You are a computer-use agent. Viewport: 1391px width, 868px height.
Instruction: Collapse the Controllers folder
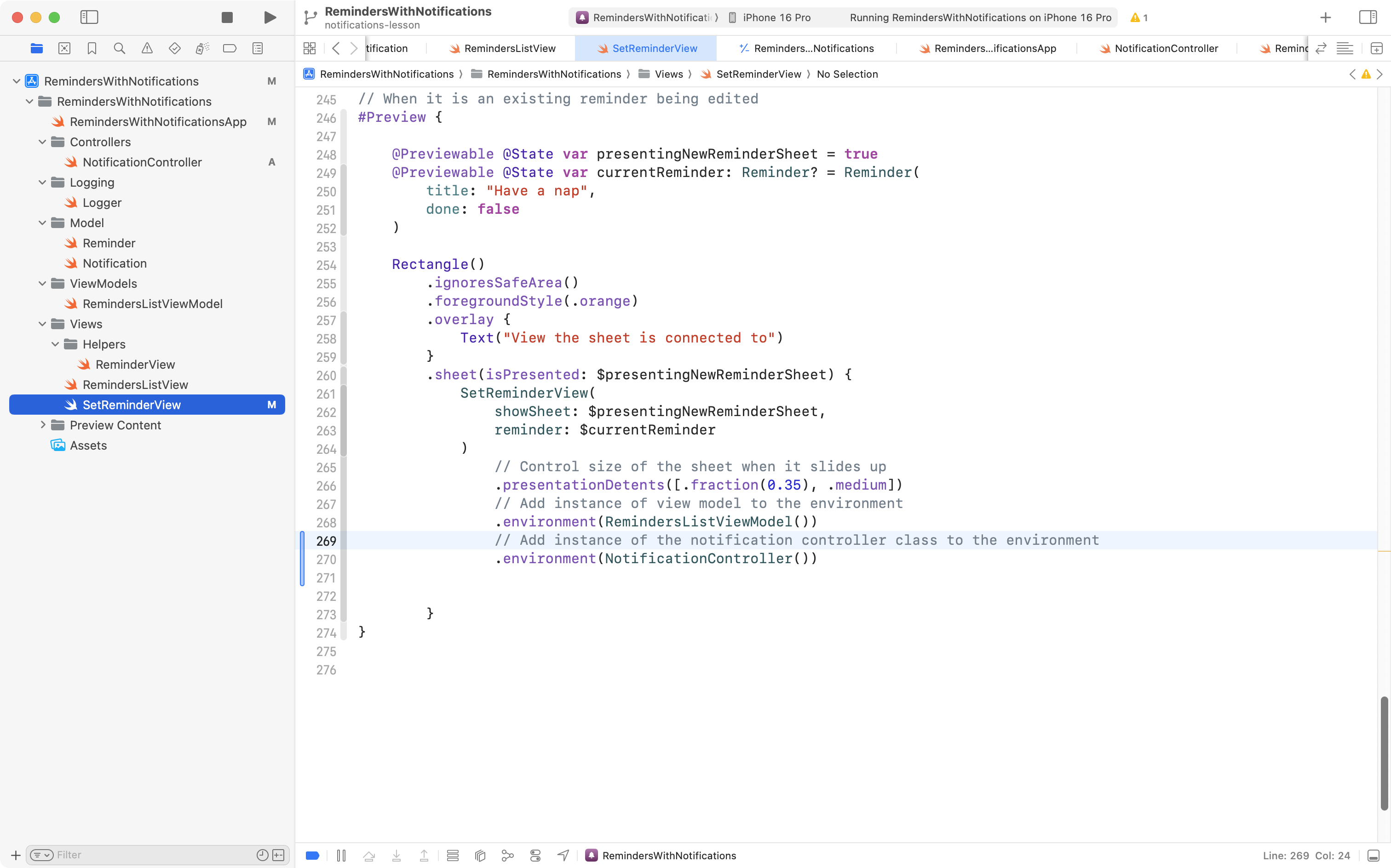(x=42, y=142)
